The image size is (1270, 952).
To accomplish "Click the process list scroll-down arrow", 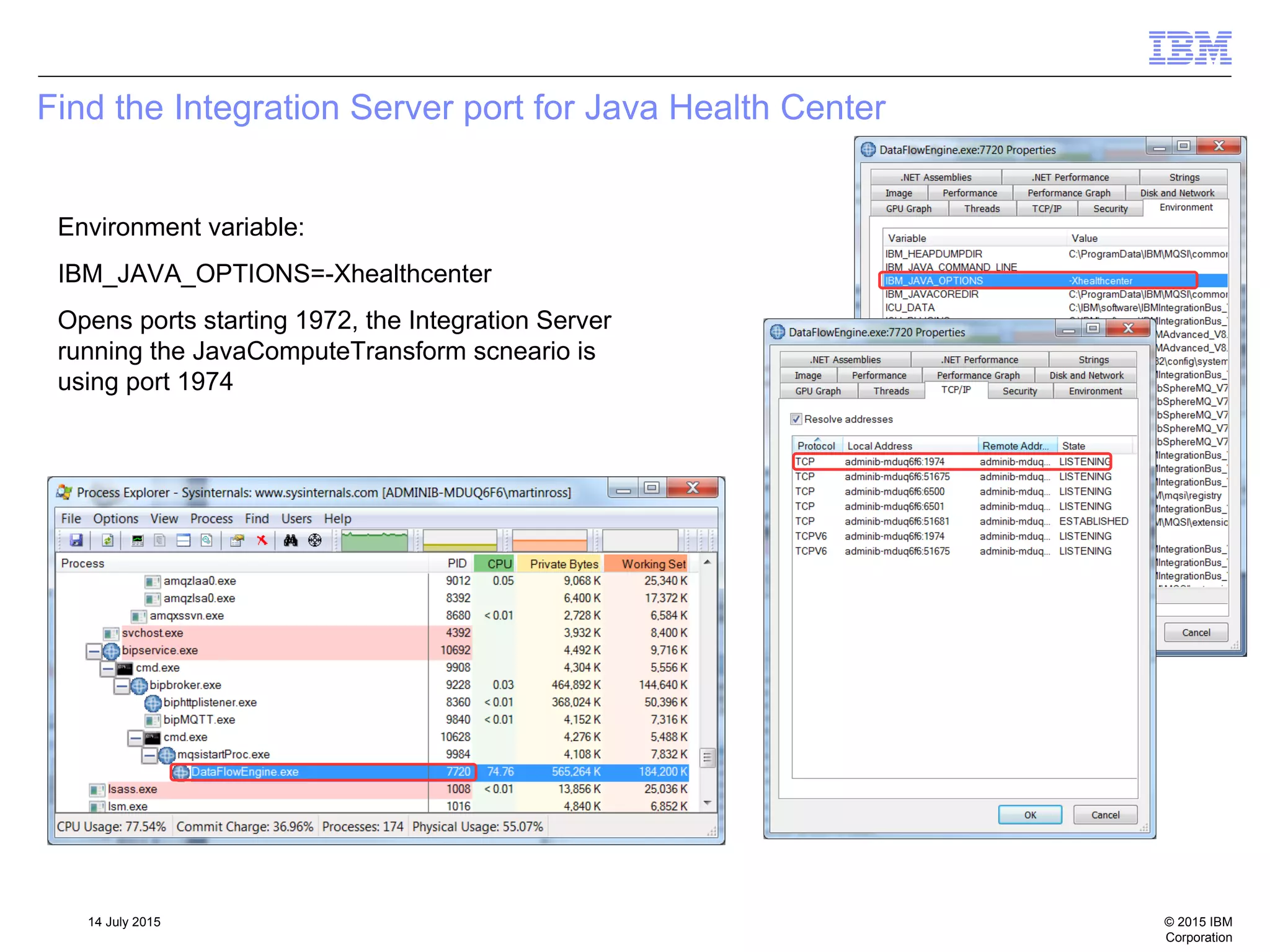I will (707, 803).
